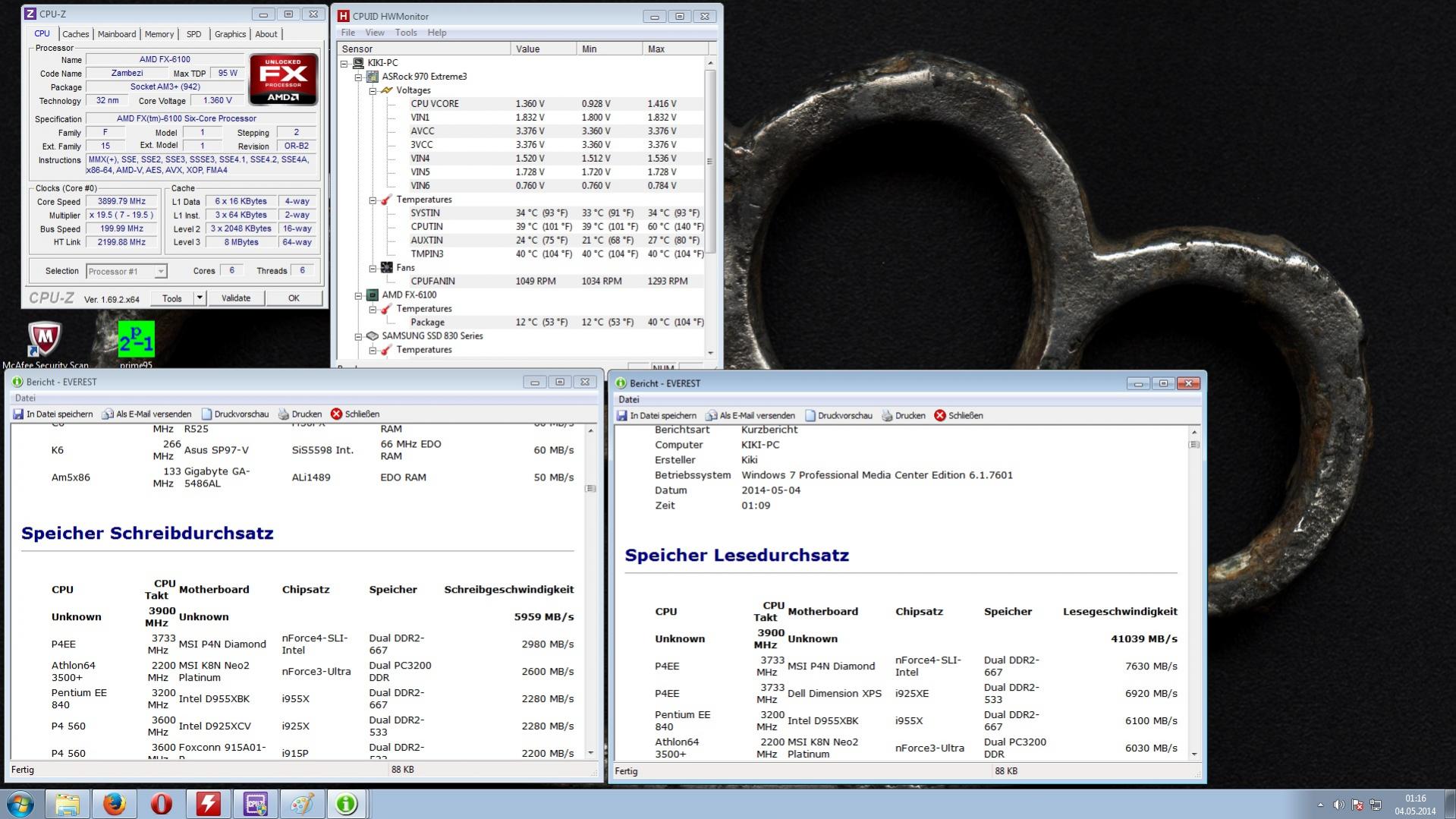Viewport: 1456px width, 819px height.
Task: Open the red lightning-bolt app on the taskbar
Action: tap(209, 804)
